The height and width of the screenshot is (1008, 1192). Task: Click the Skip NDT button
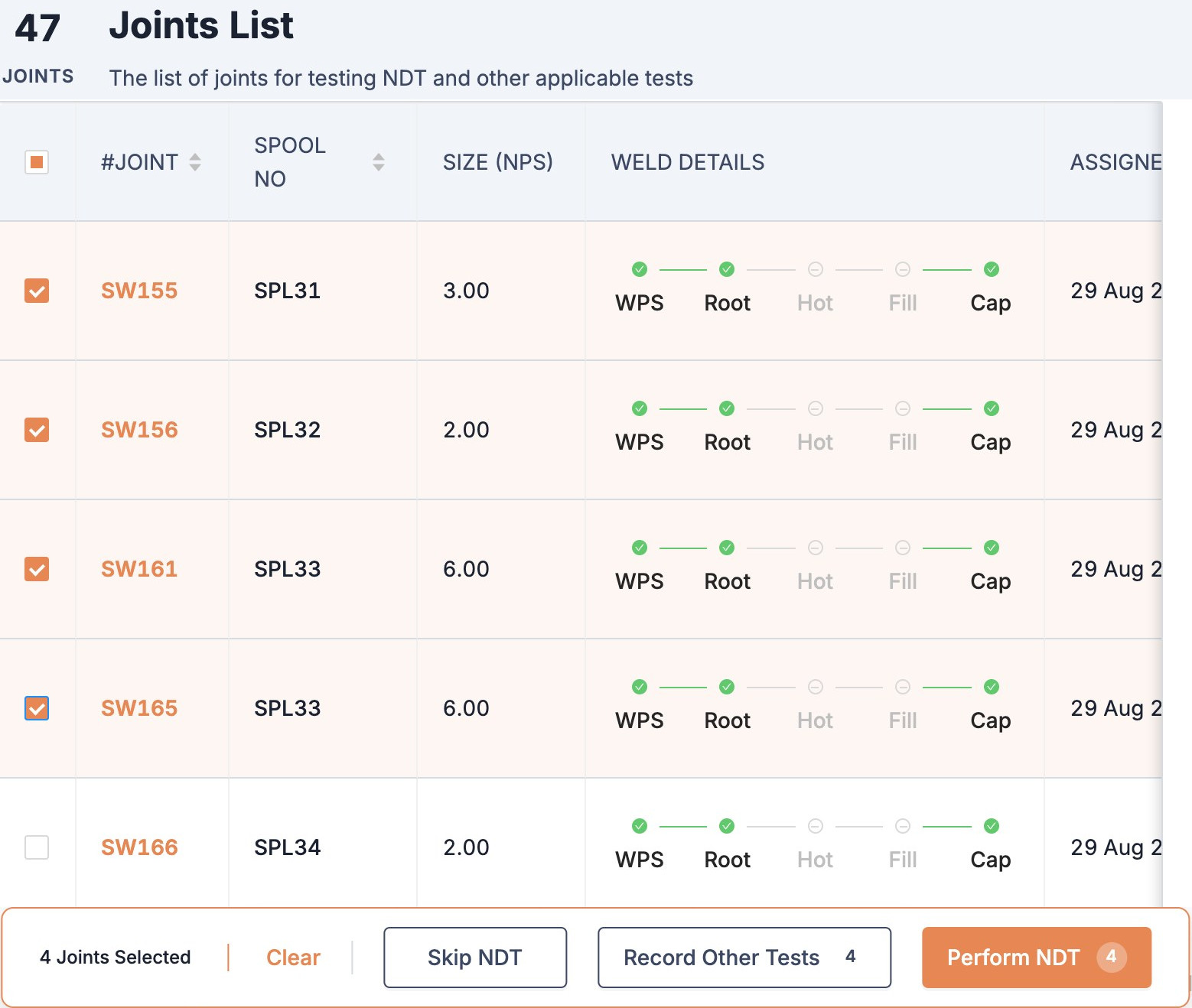point(475,958)
